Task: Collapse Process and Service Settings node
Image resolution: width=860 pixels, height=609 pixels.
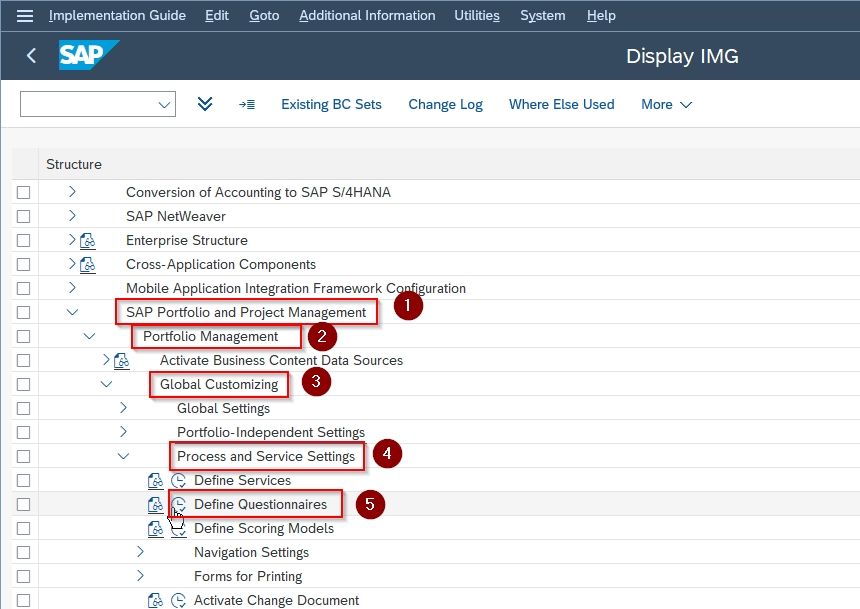Action: (x=123, y=456)
